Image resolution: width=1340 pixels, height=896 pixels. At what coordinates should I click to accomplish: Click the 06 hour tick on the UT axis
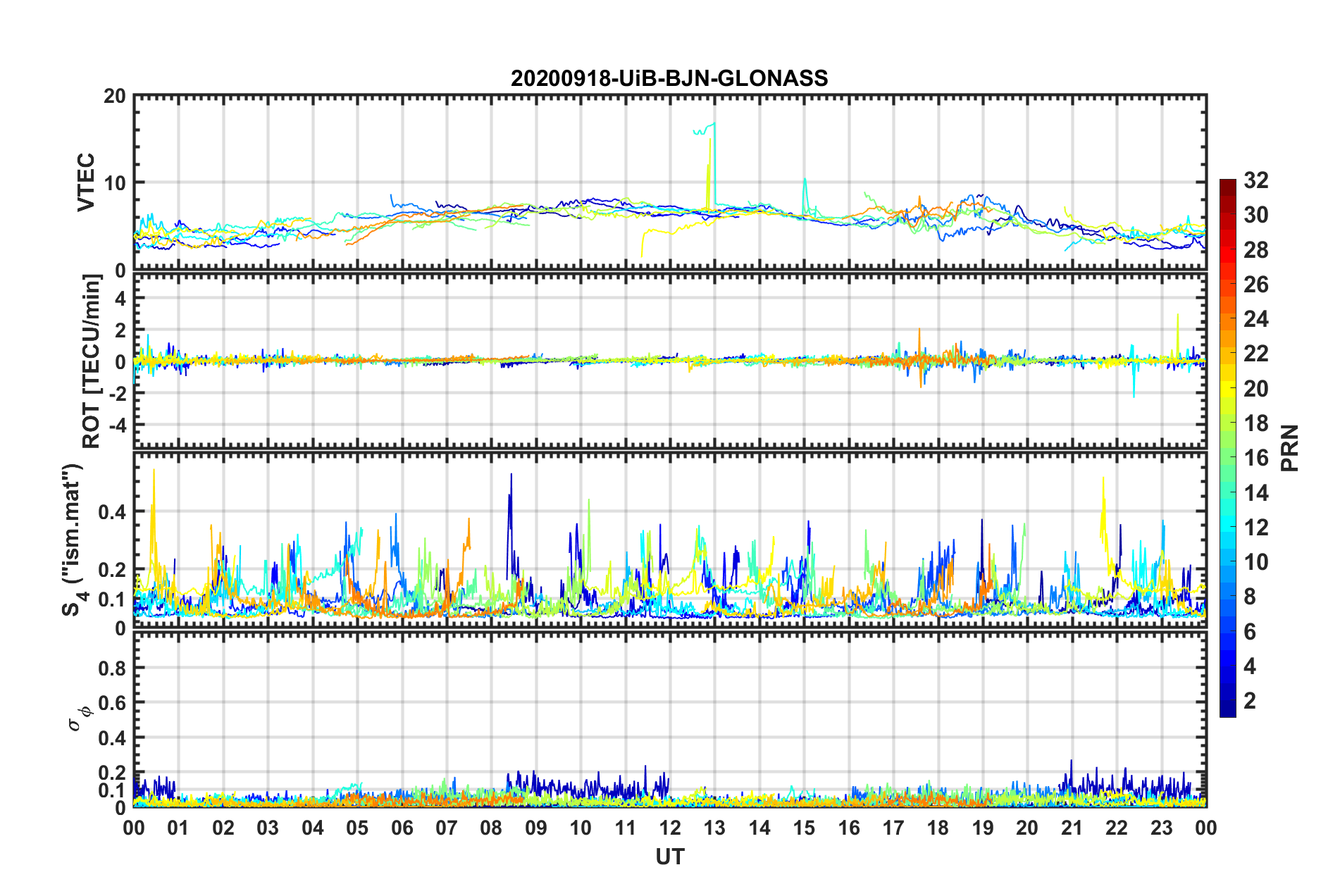402,828
